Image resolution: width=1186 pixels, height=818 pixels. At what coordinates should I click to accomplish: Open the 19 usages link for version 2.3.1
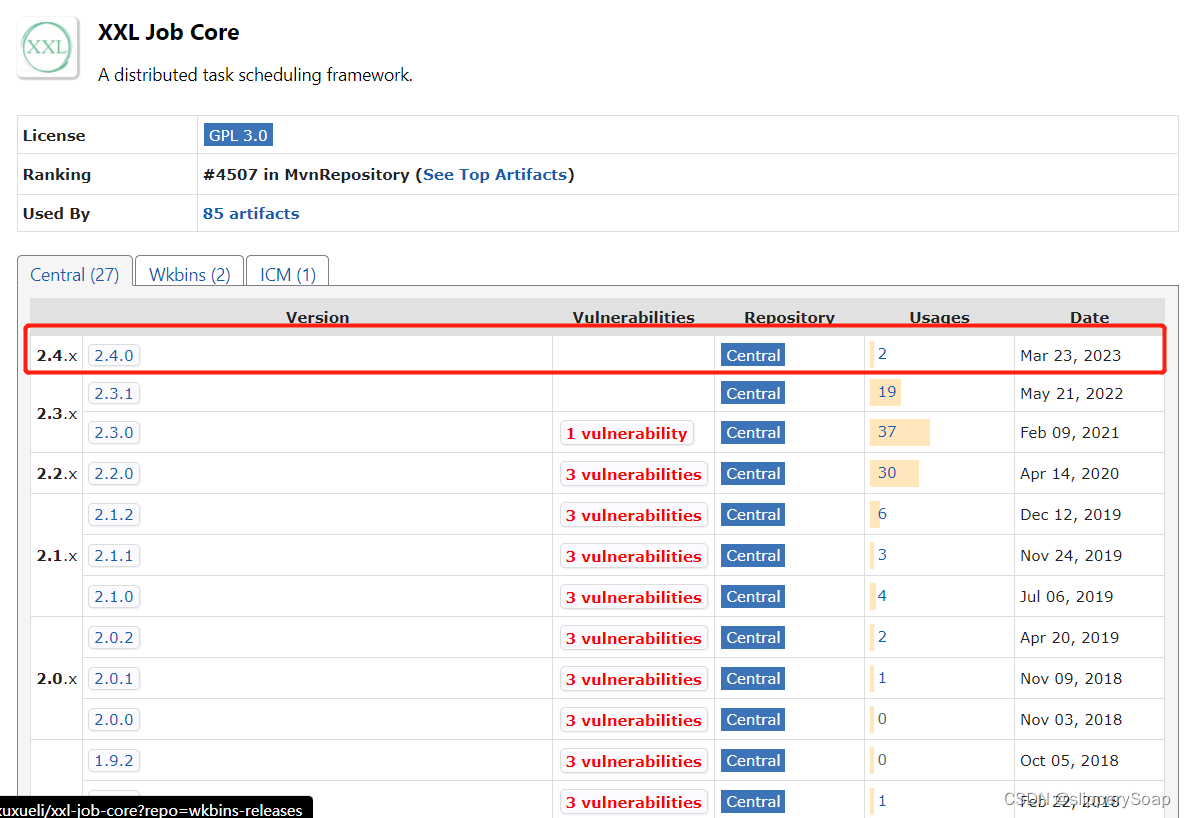(887, 392)
